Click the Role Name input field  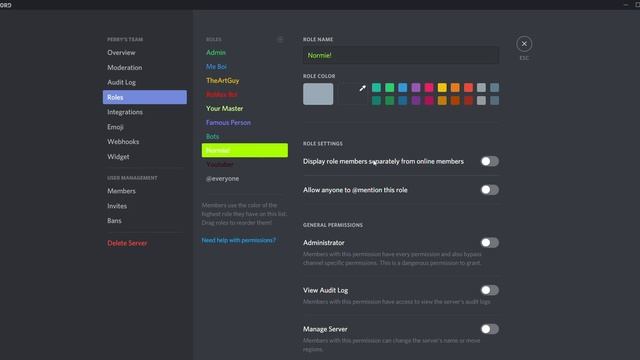[401, 55]
